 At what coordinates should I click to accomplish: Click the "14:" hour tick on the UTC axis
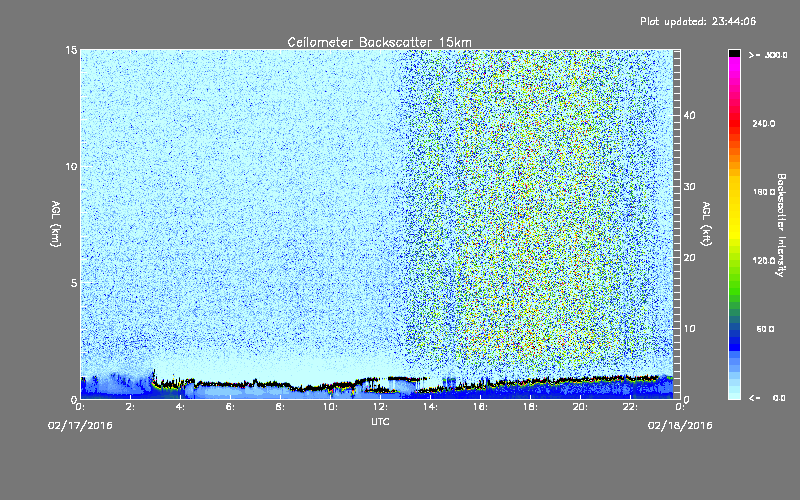point(430,407)
